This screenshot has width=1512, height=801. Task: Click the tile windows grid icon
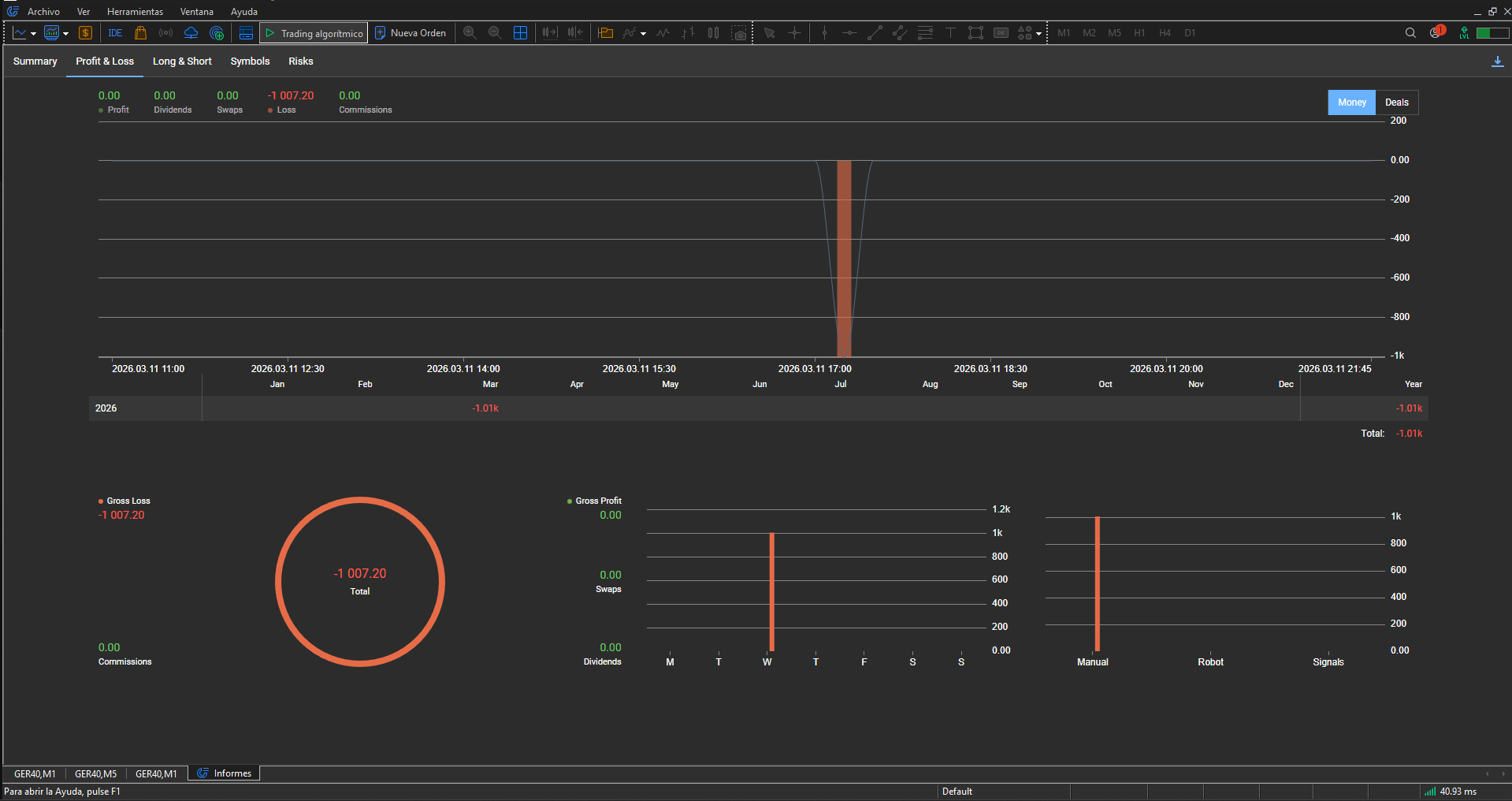(520, 33)
